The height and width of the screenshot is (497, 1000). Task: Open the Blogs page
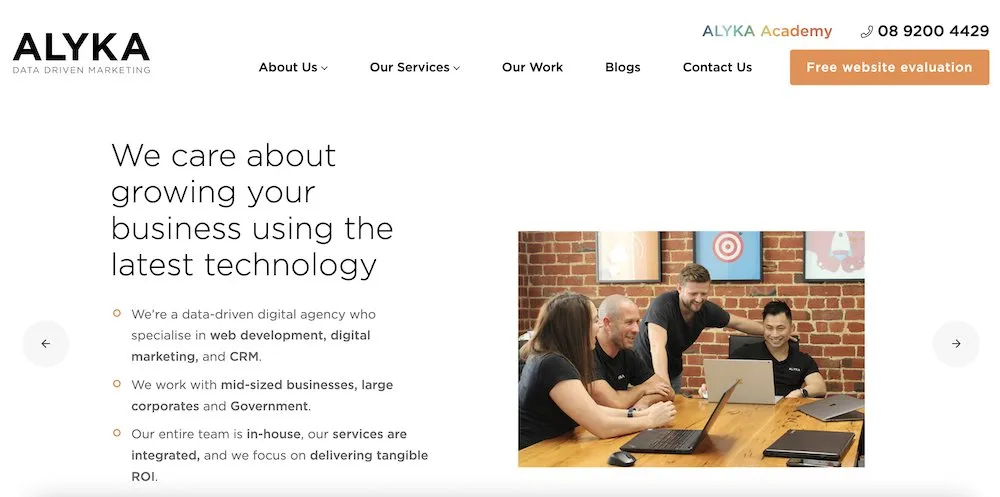(x=622, y=67)
